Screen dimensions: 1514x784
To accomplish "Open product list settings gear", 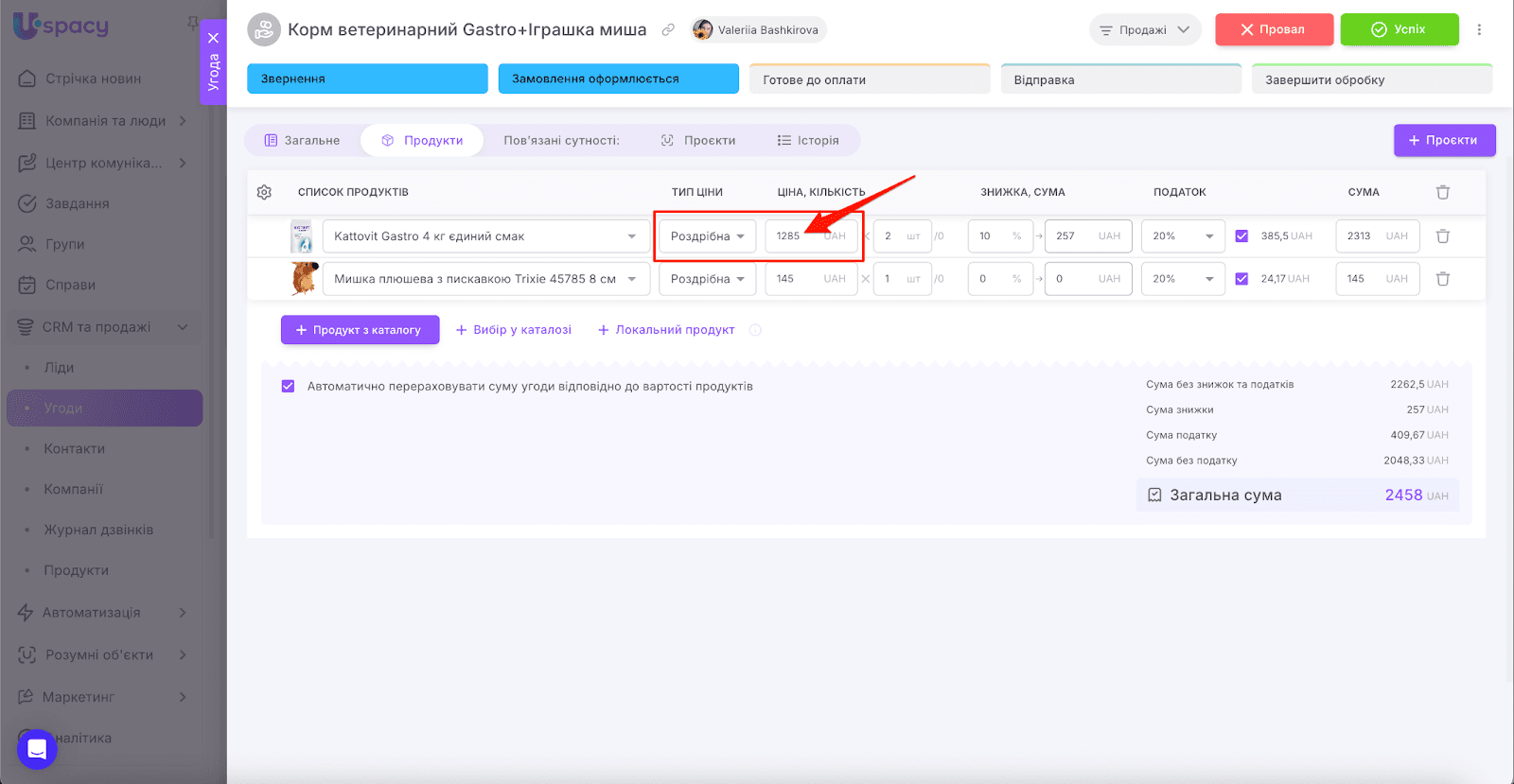I will click(x=264, y=192).
